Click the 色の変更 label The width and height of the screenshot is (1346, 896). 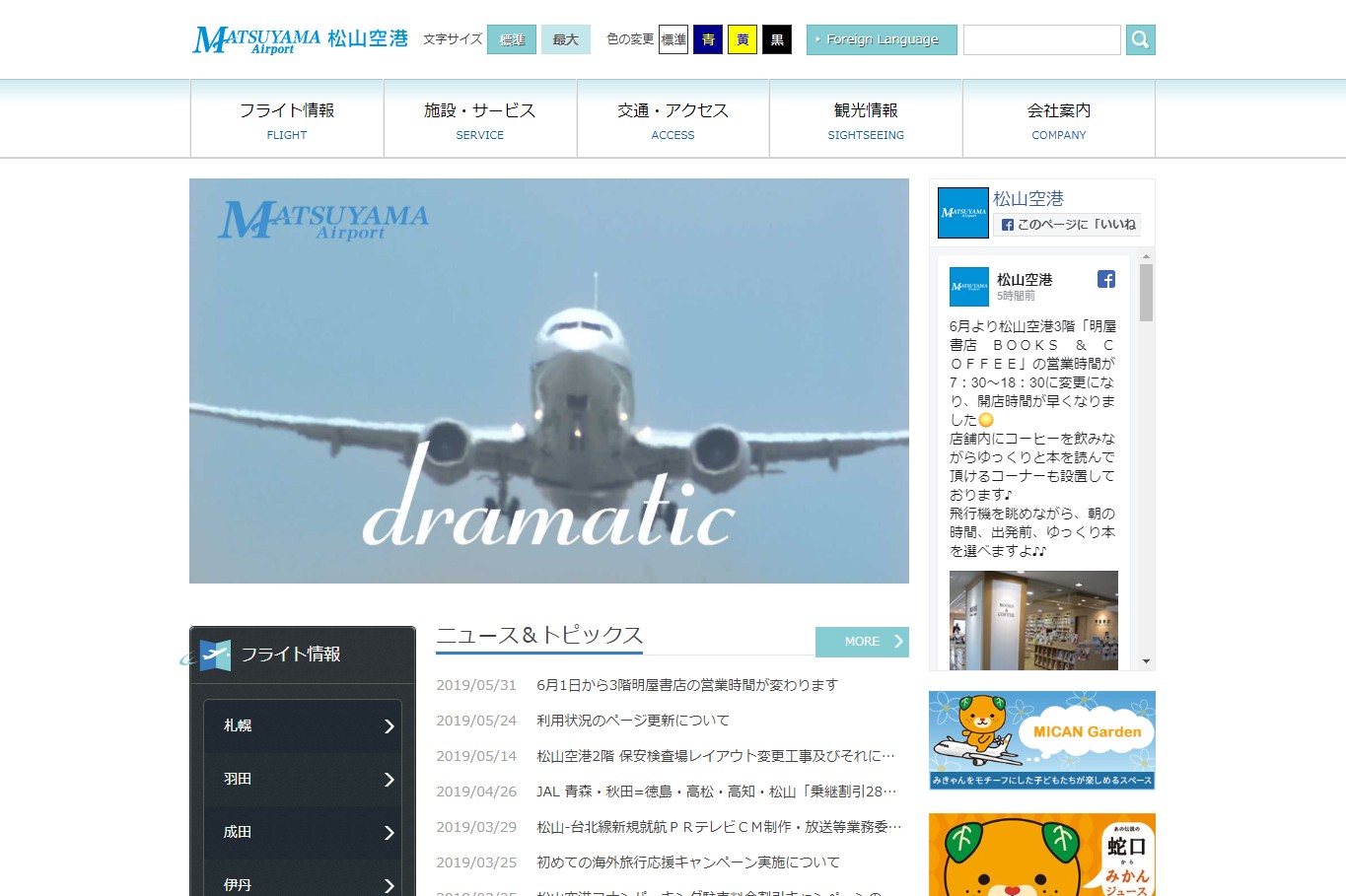point(630,39)
